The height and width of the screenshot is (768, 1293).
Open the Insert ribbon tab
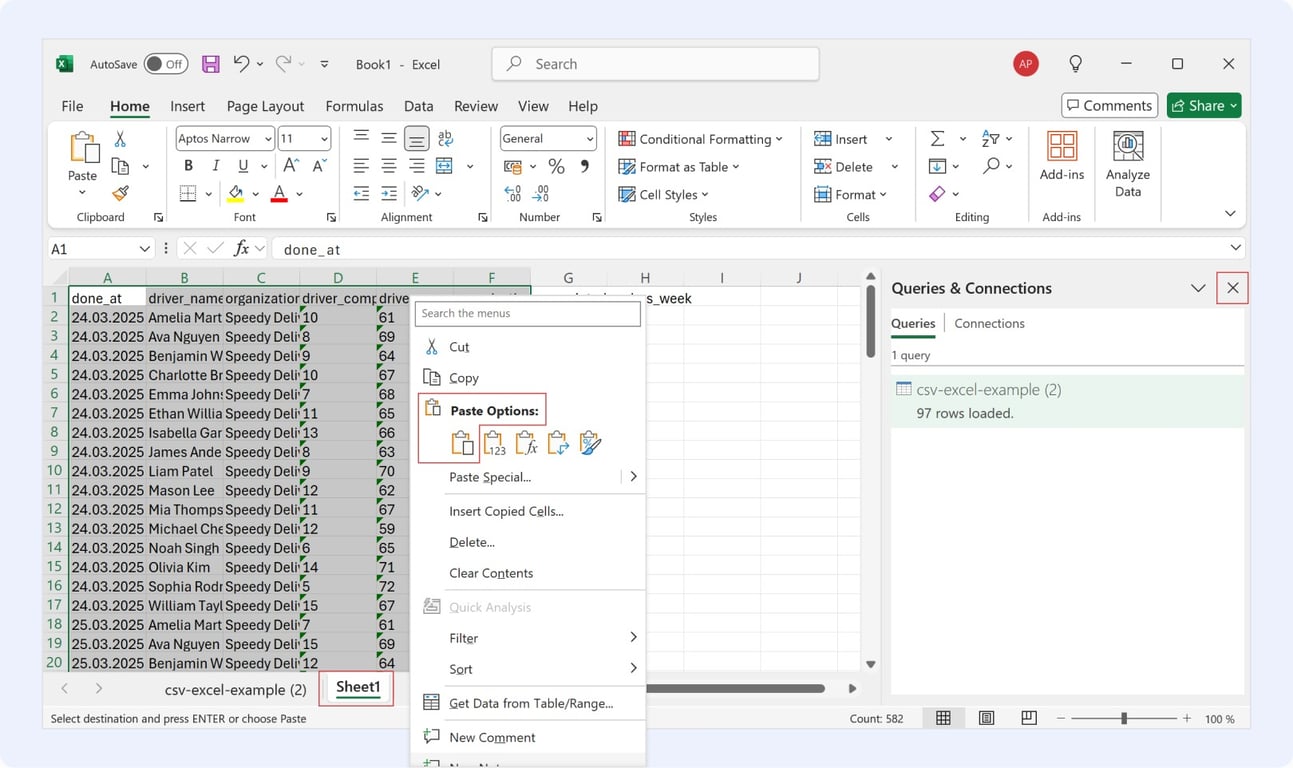point(187,106)
